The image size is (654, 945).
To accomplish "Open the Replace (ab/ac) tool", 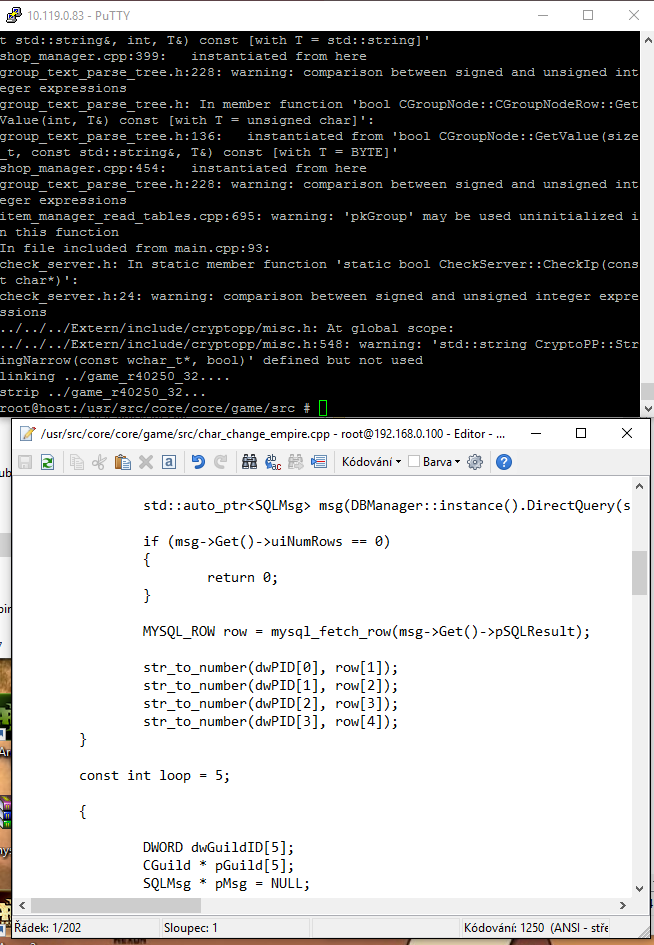I will (272, 462).
